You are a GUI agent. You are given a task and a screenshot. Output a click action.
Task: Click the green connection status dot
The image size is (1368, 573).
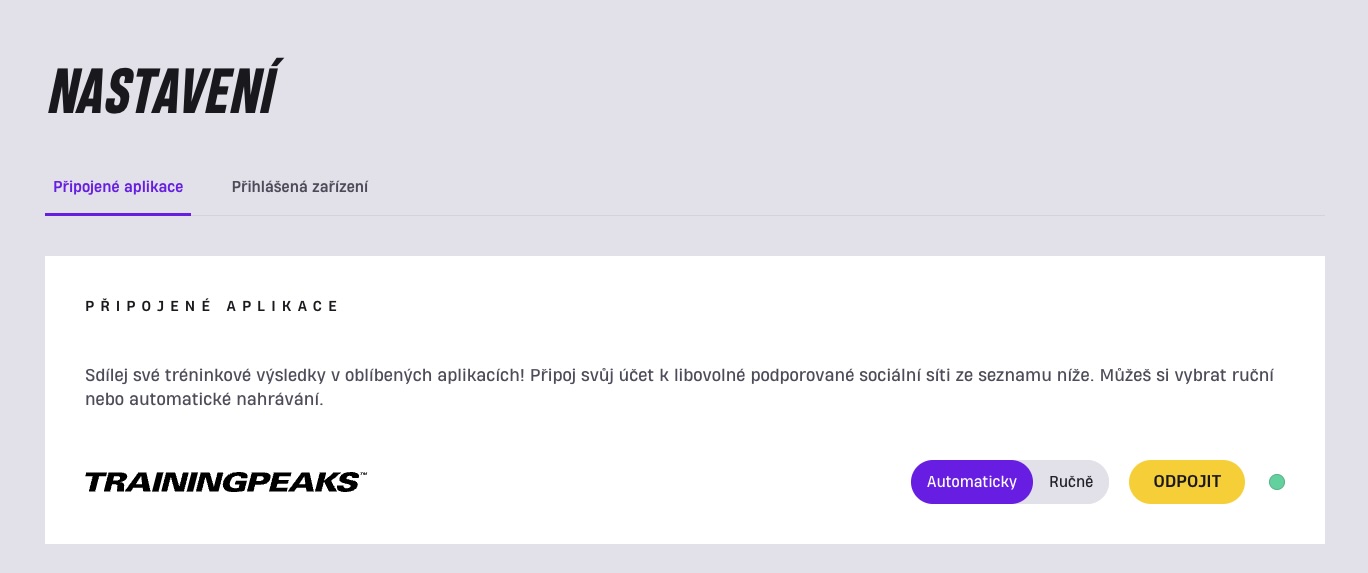(1277, 482)
